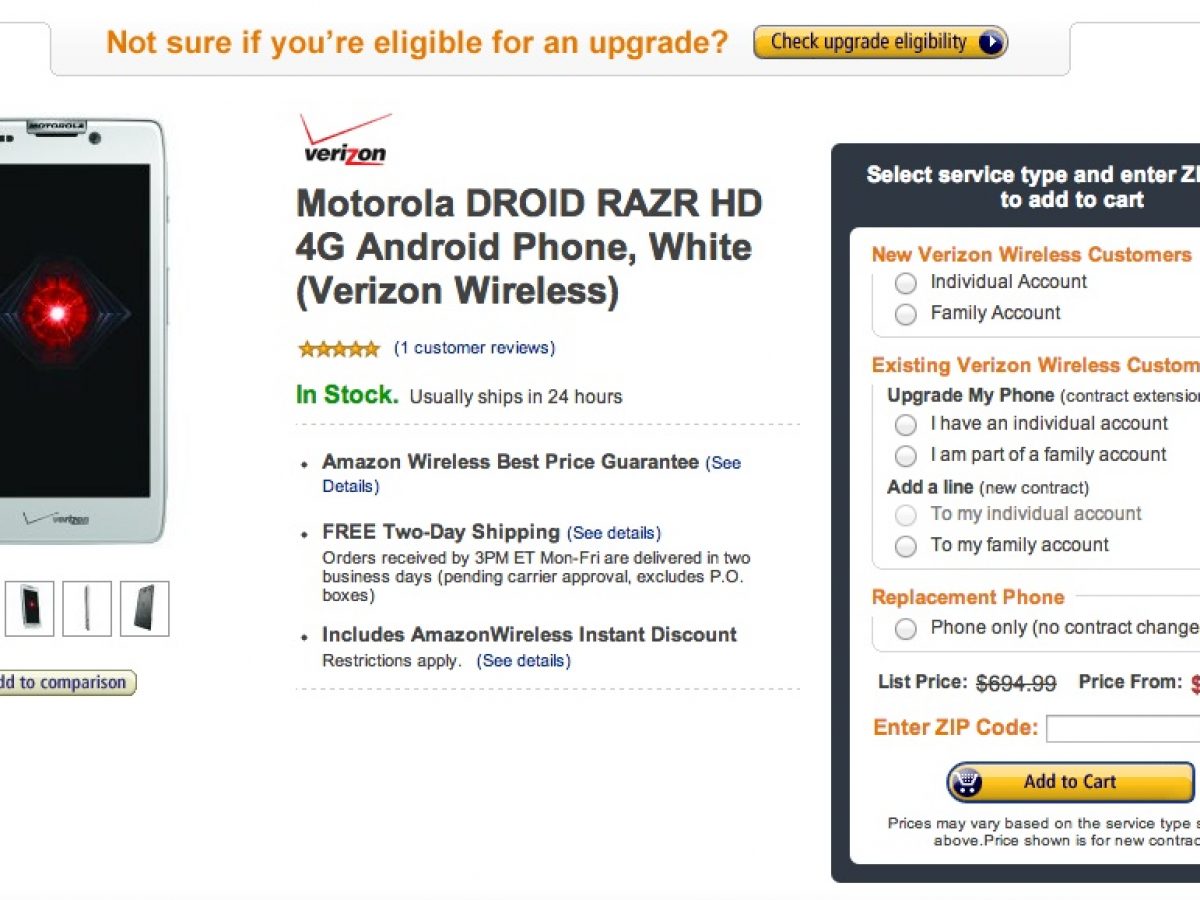
Task: Open the '1 customer reviews' link
Action: tap(474, 348)
